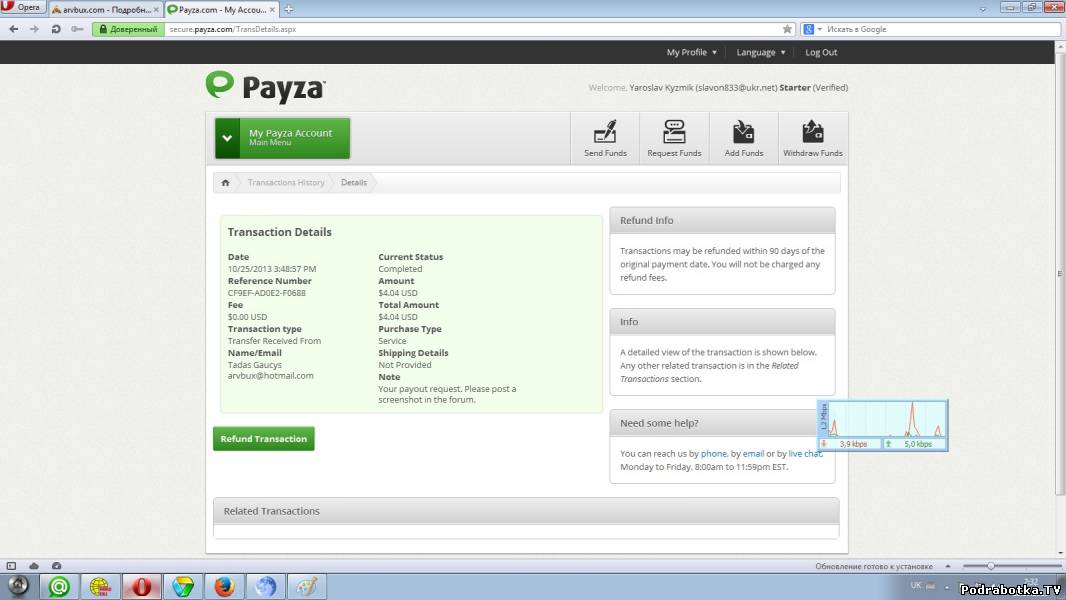Open the Language dropdown
1066x600 pixels.
click(x=760, y=52)
